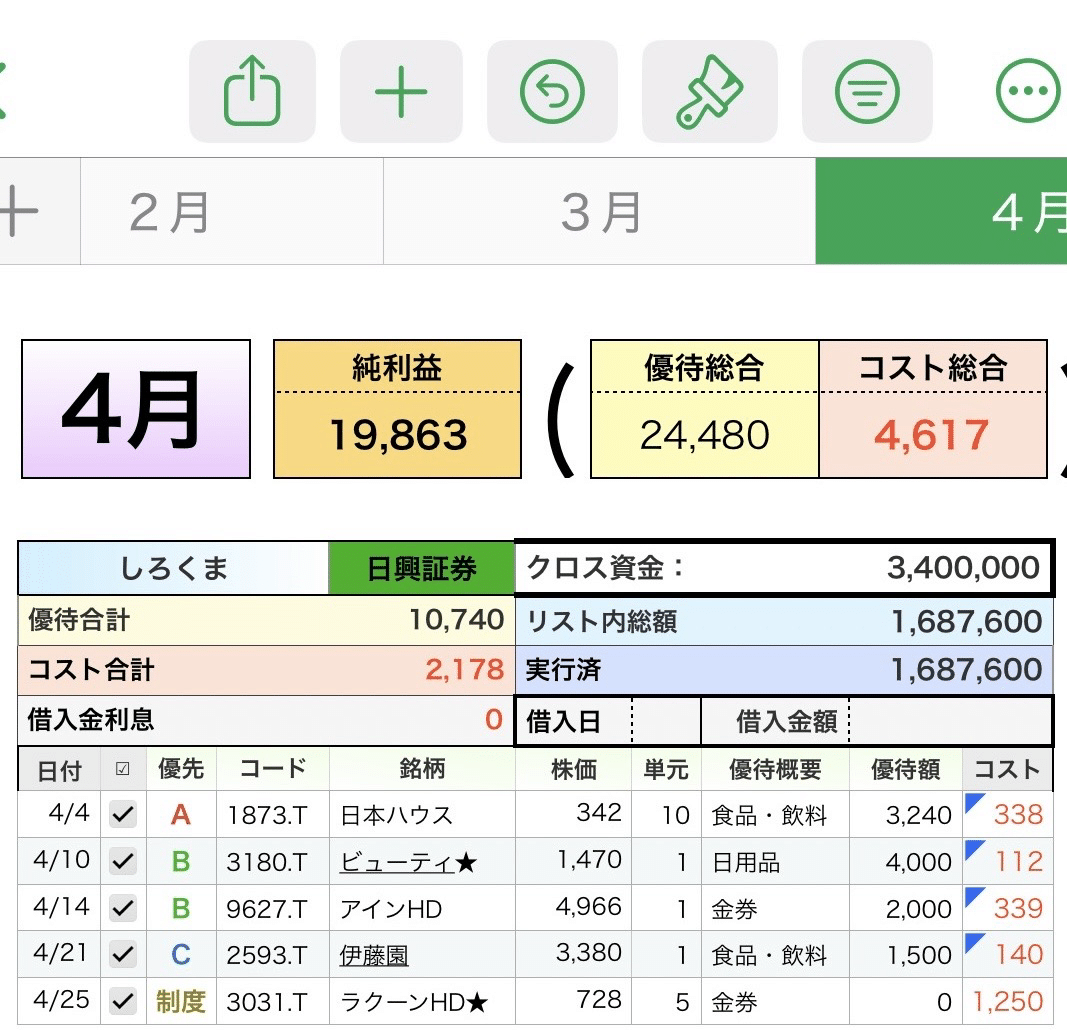Tap the Share icon in the toolbar
Viewport: 1067px width, 1030px height.
pos(252,89)
